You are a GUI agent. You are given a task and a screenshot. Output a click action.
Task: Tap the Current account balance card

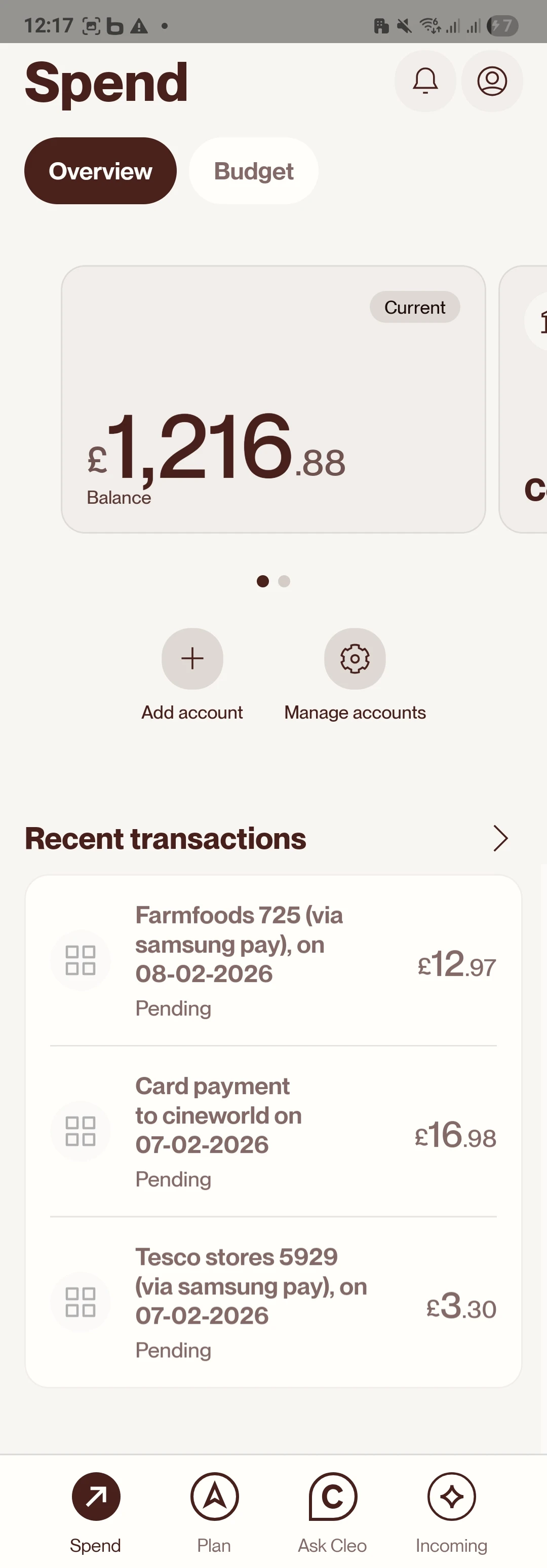273,399
